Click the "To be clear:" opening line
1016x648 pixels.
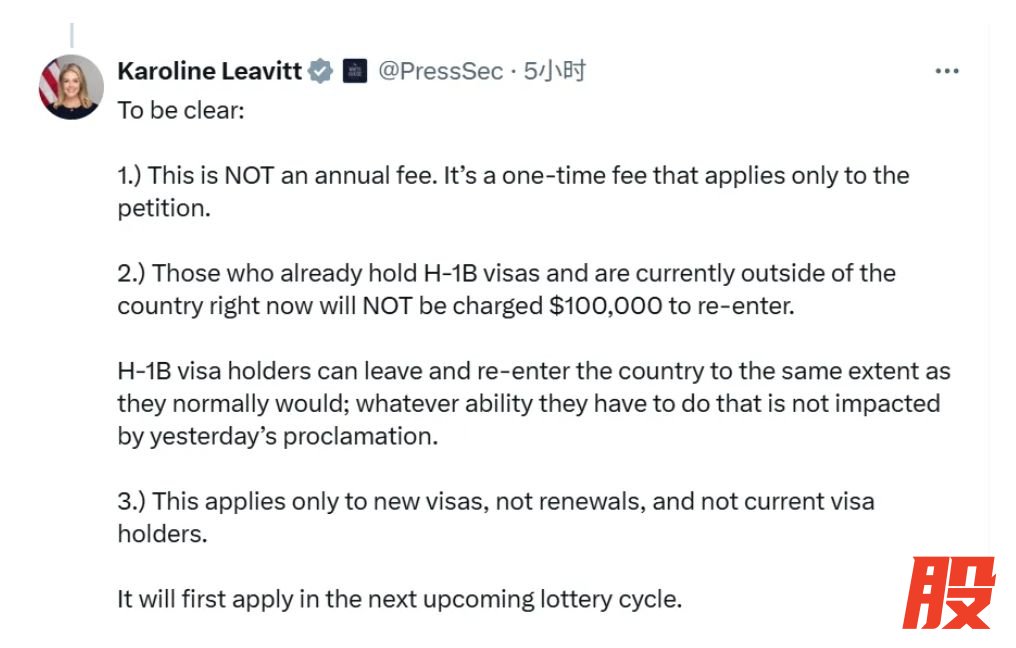(180, 110)
